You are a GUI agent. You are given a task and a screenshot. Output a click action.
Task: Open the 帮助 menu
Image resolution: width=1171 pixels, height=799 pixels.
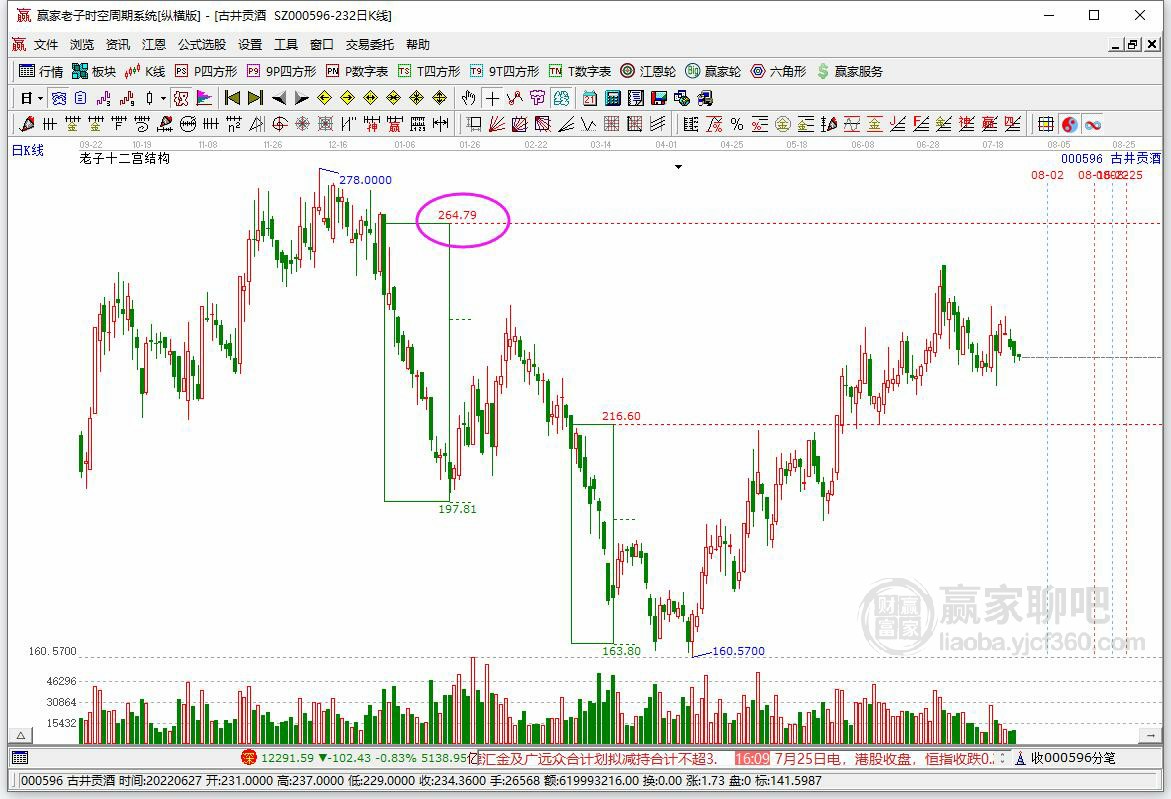pyautogui.click(x=417, y=45)
